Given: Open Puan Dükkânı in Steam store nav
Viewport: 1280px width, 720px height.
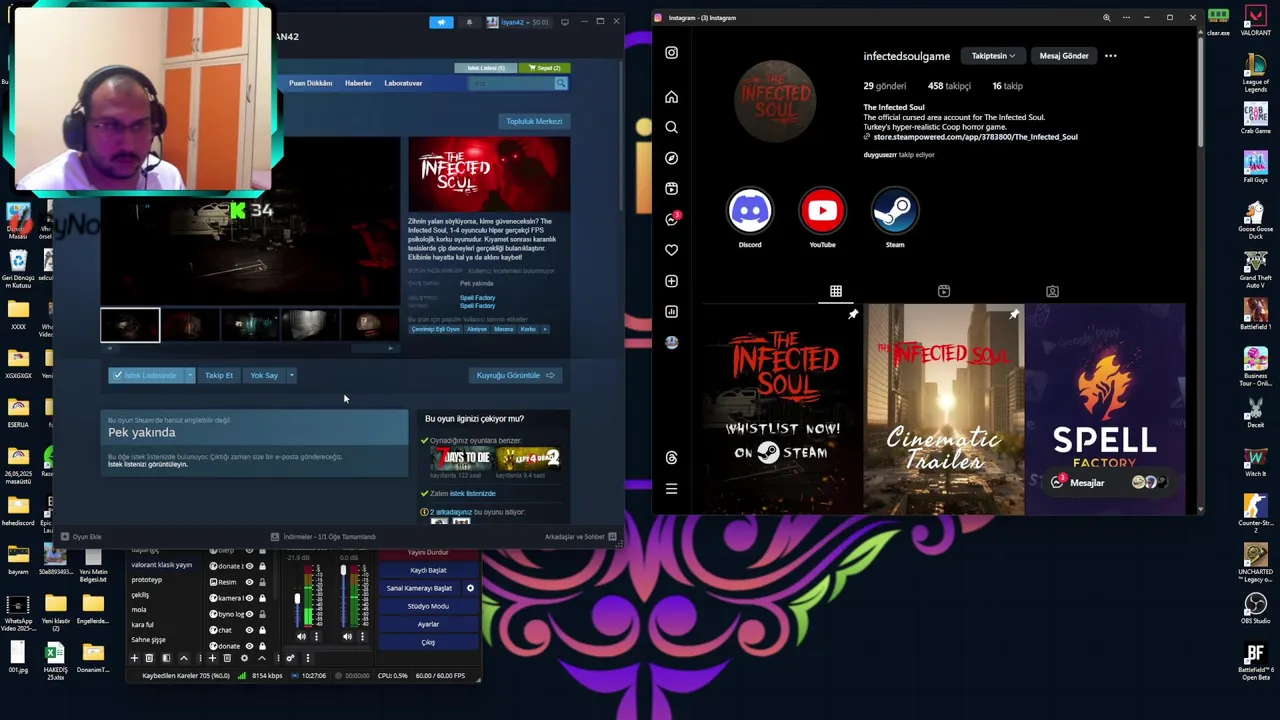Looking at the screenshot, I should (310, 83).
